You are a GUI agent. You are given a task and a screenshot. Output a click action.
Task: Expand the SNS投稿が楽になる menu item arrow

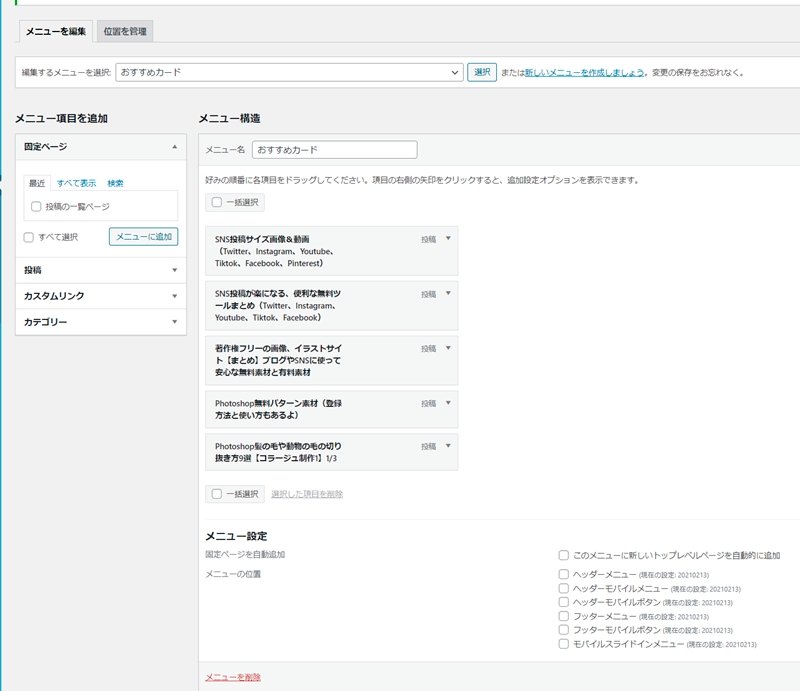448,293
